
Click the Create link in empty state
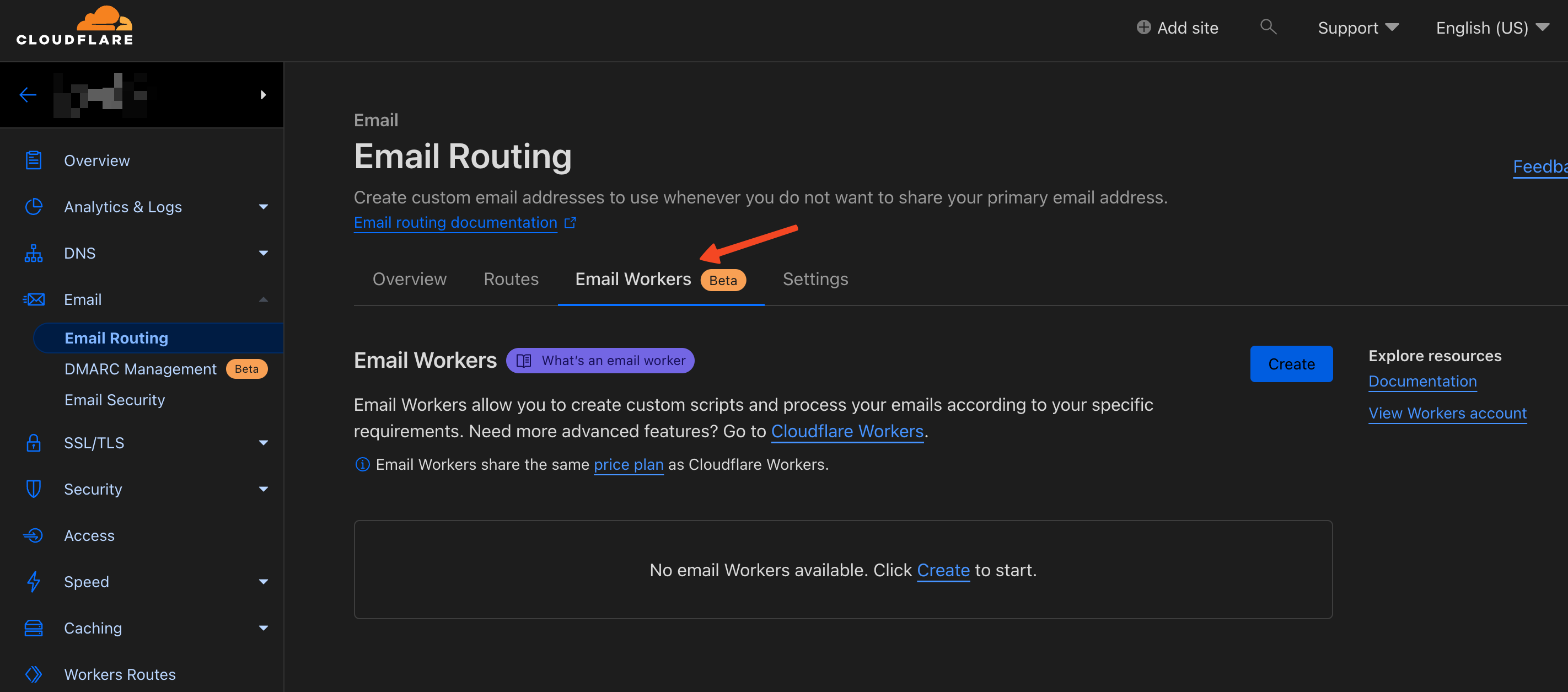coord(943,570)
